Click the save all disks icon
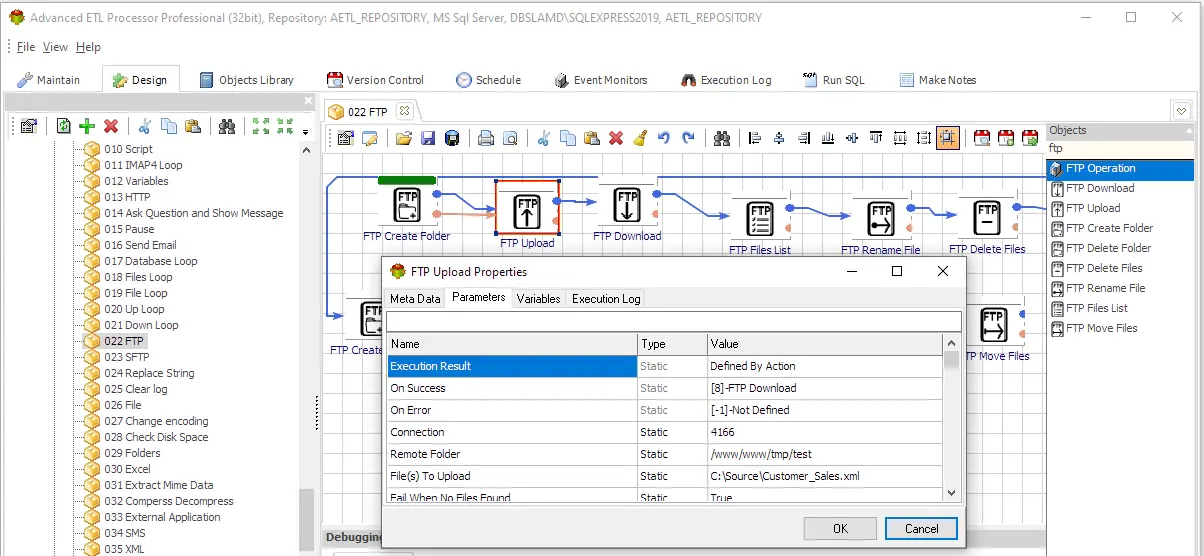This screenshot has width=1204, height=556. [452, 138]
